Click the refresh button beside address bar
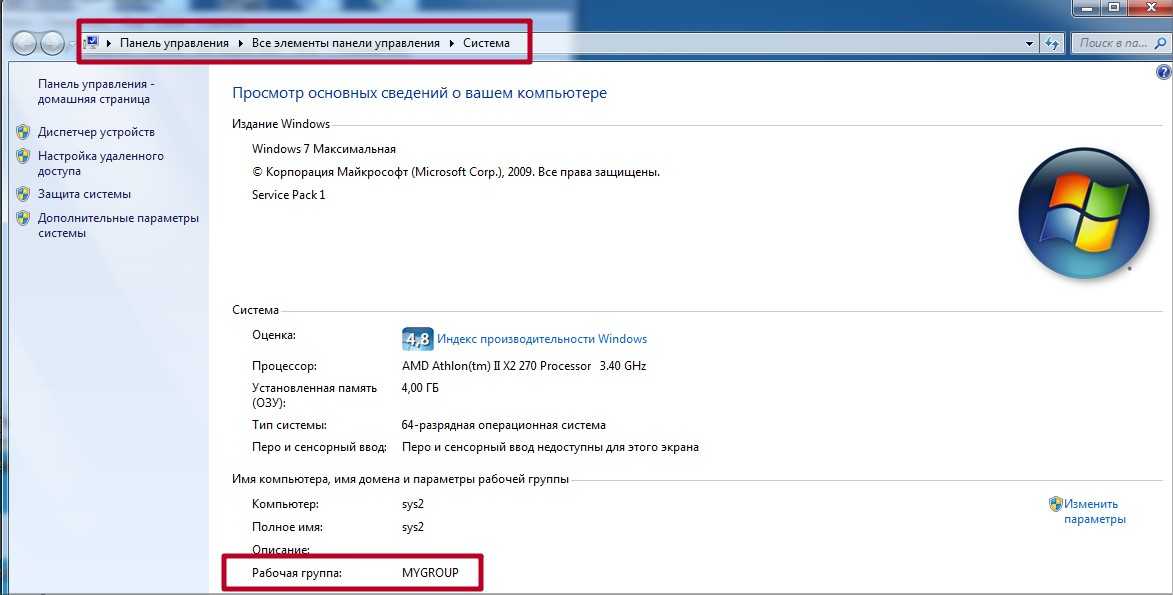 (x=1051, y=44)
